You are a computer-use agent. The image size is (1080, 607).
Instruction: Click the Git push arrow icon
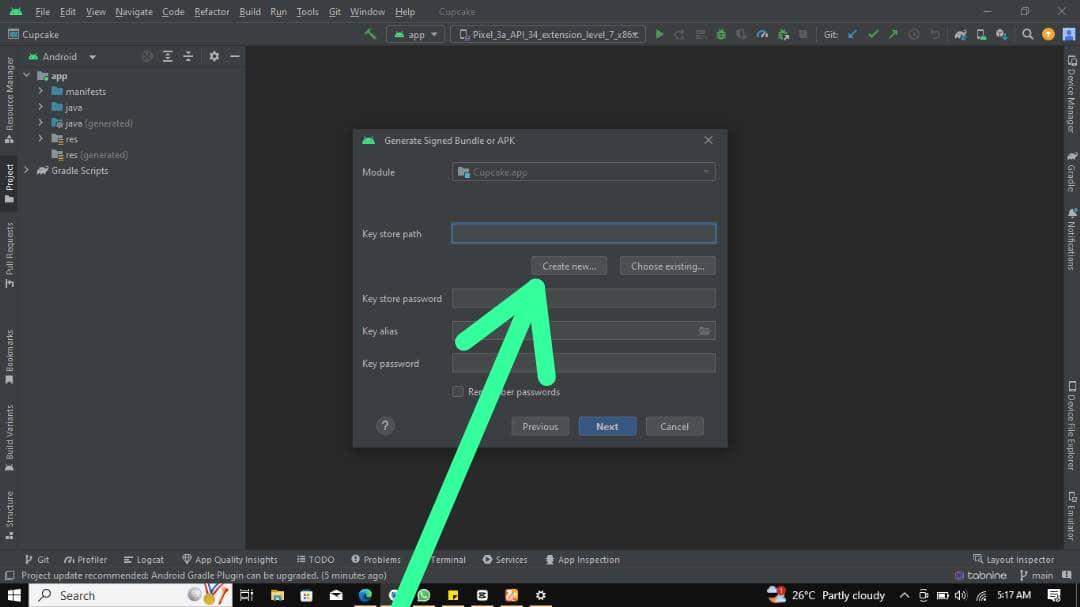[893, 34]
